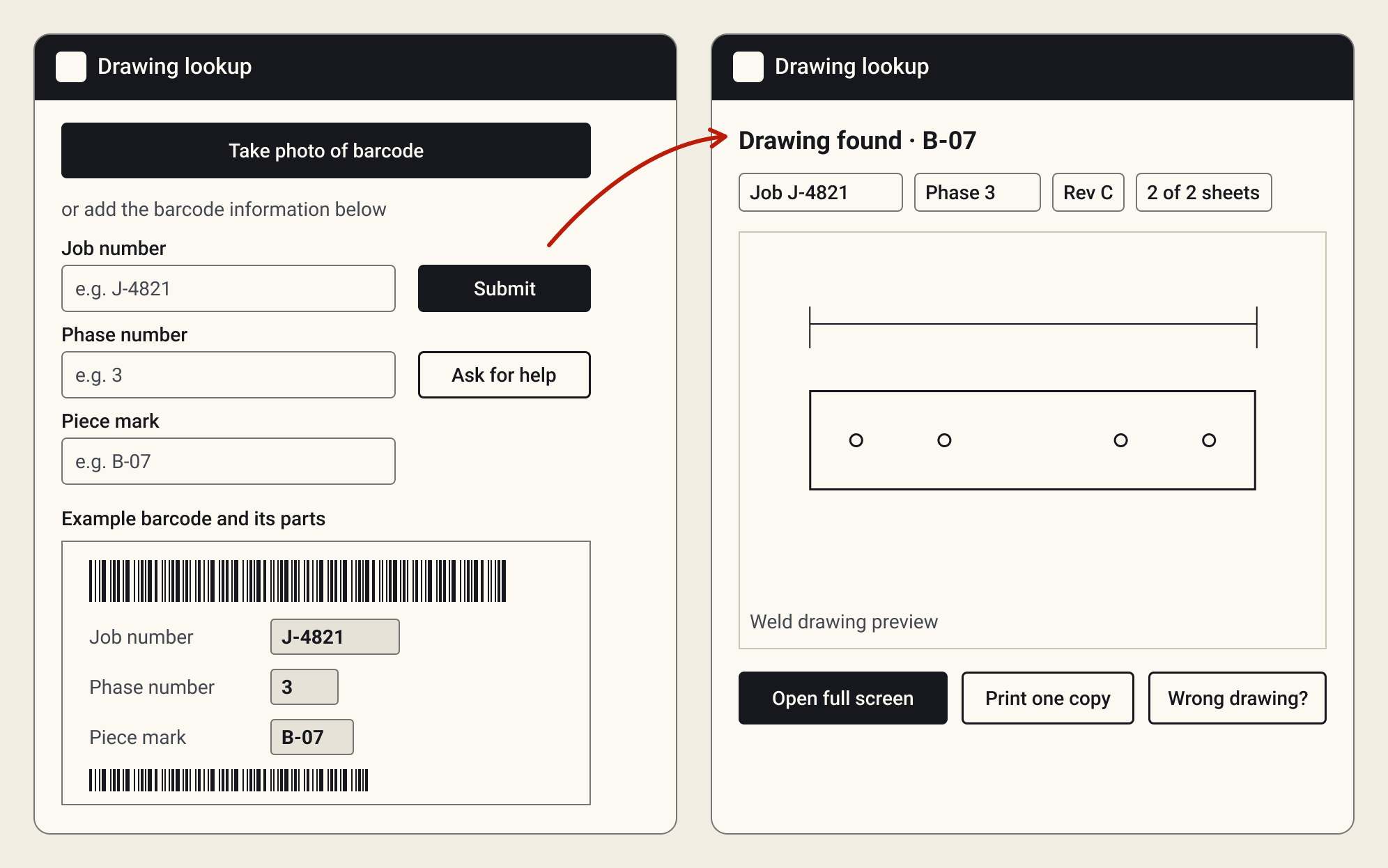The image size is (1388, 868).
Task: Click the Ask for help button
Action: (504, 375)
